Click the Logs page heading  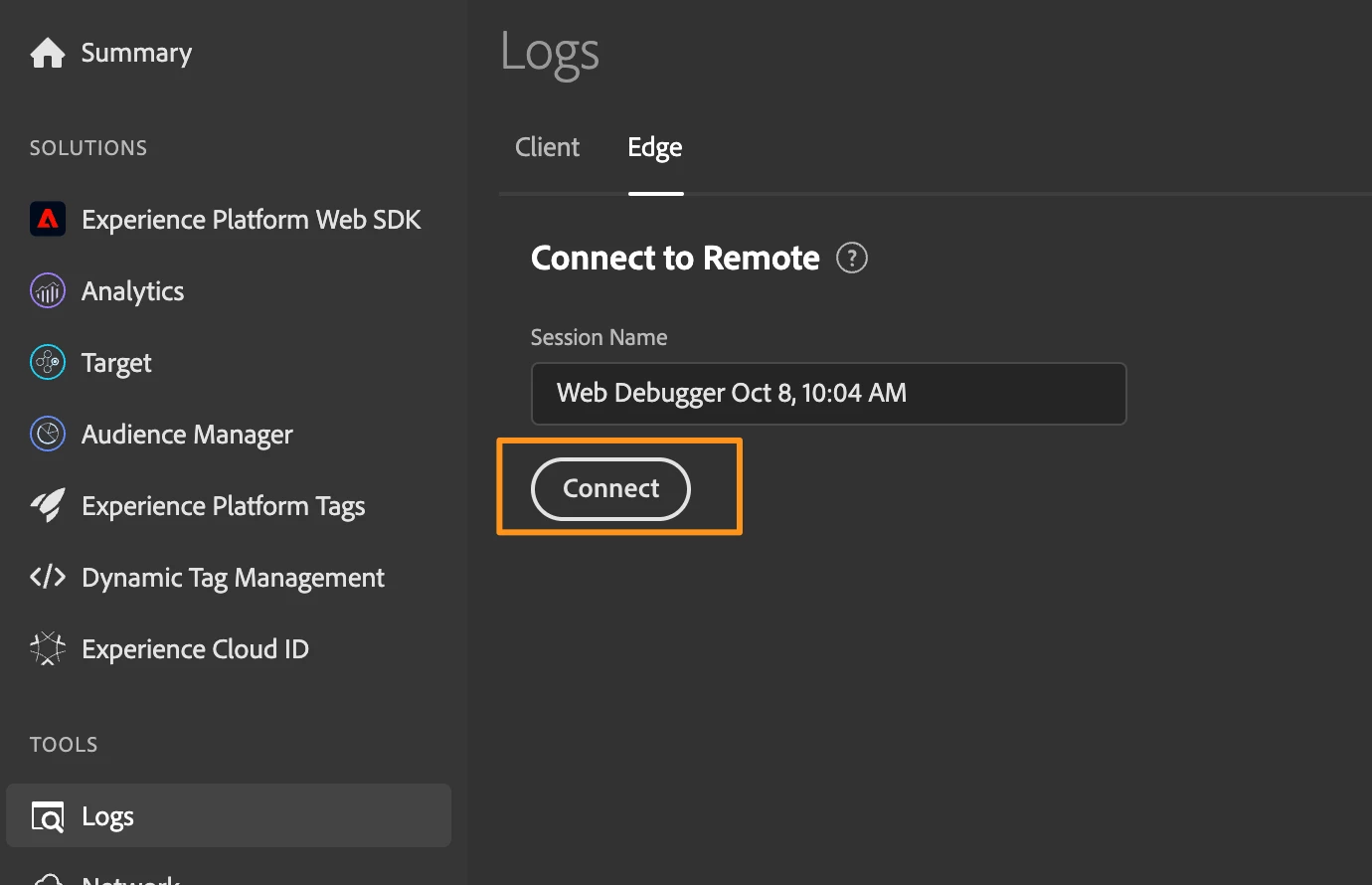pos(550,53)
